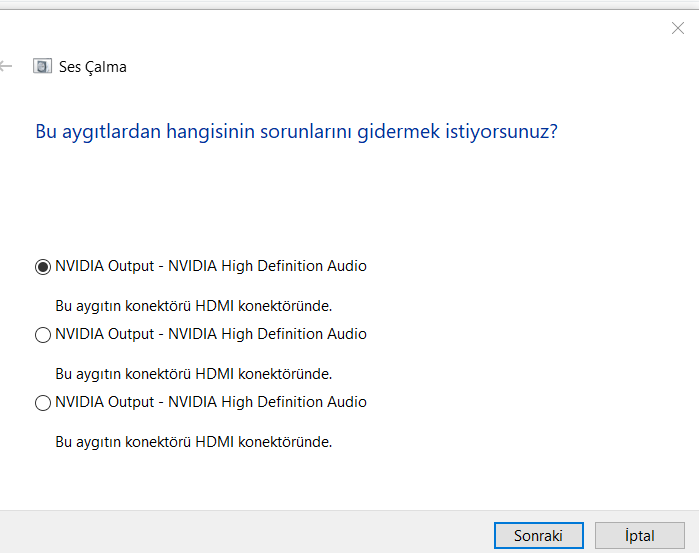Viewport: 699px width, 553px height.
Task: Click the Ses Çalma troubleshooter icon
Action: [42, 67]
